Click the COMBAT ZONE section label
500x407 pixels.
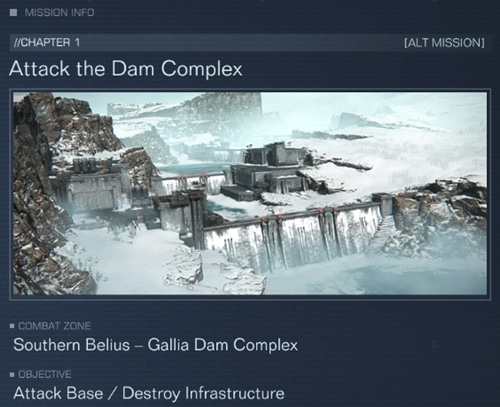pyautogui.click(x=54, y=326)
